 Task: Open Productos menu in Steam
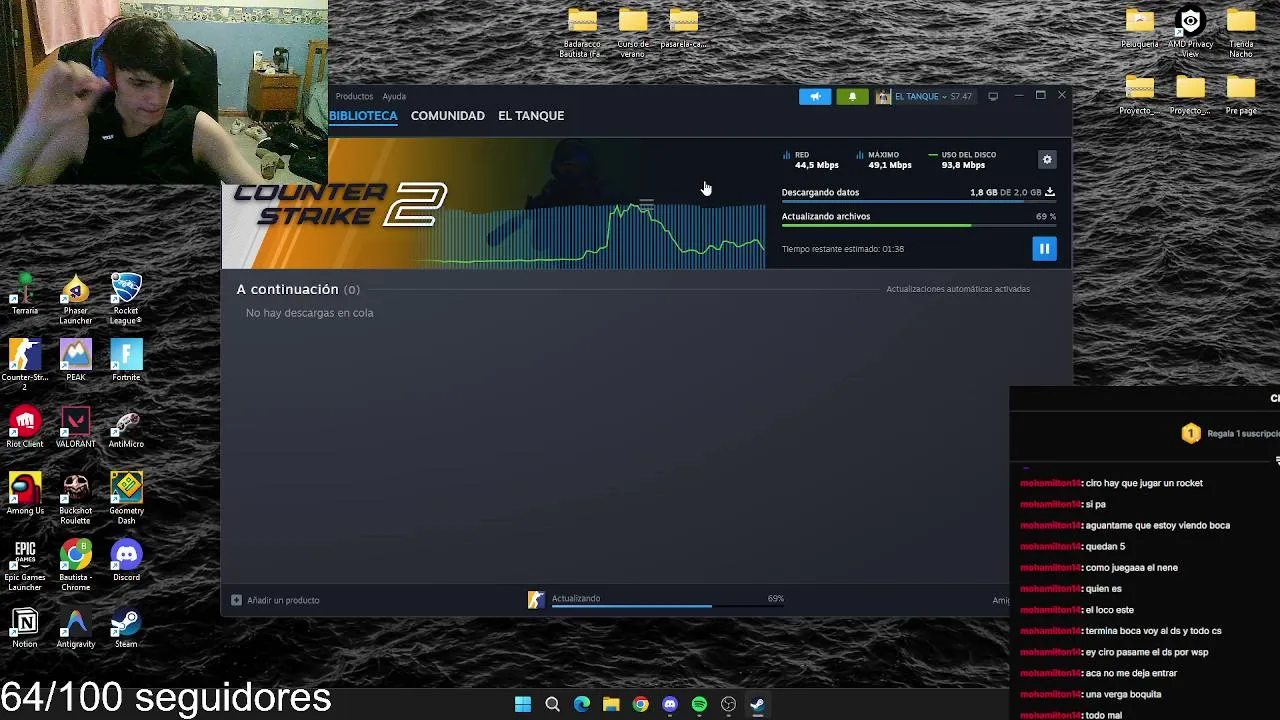[x=354, y=97]
